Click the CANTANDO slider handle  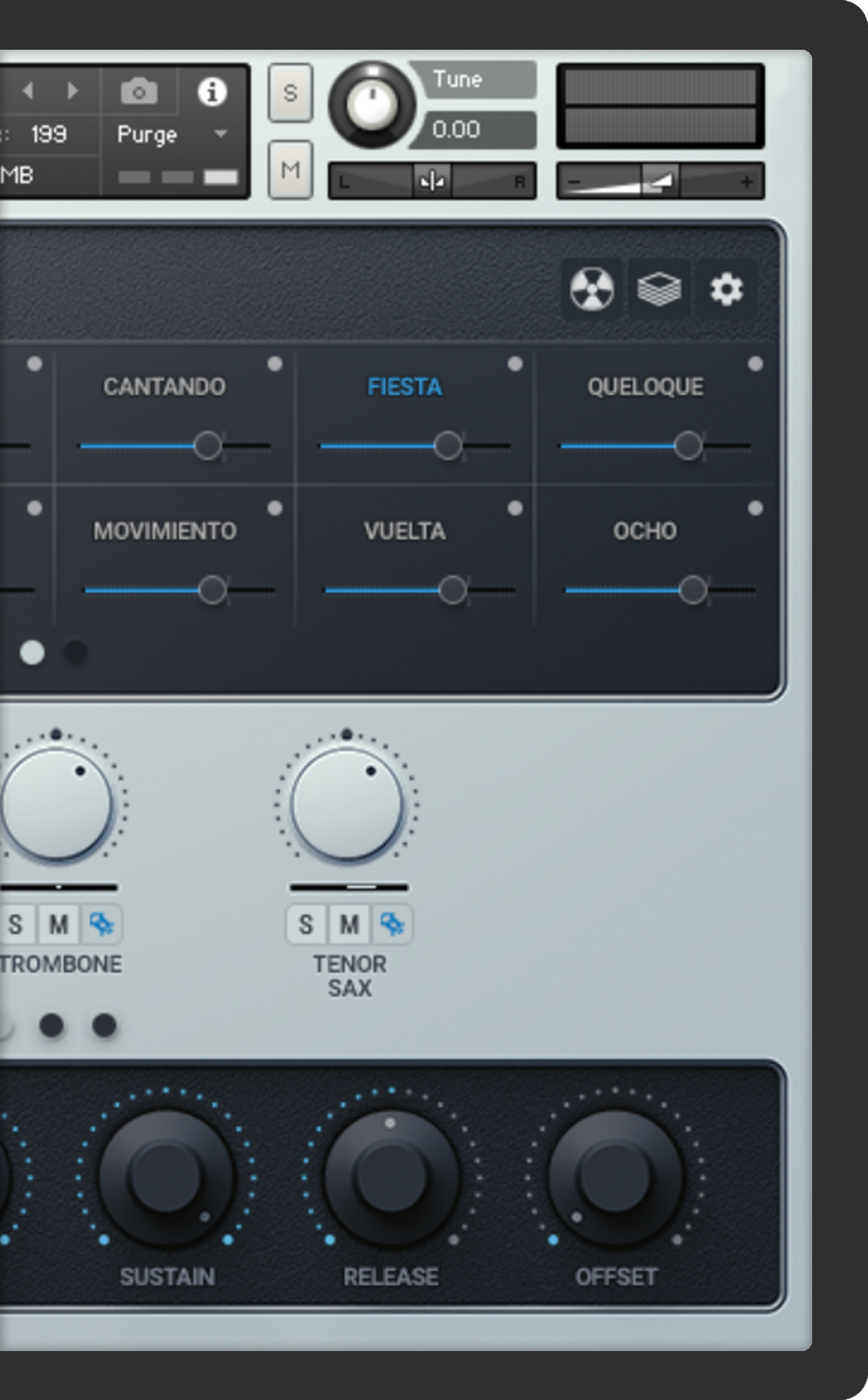pyautogui.click(x=207, y=445)
